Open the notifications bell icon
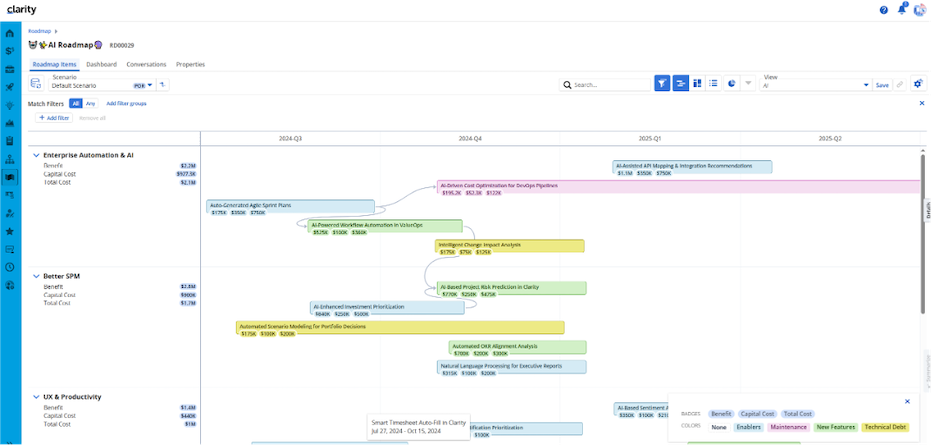 902,10
